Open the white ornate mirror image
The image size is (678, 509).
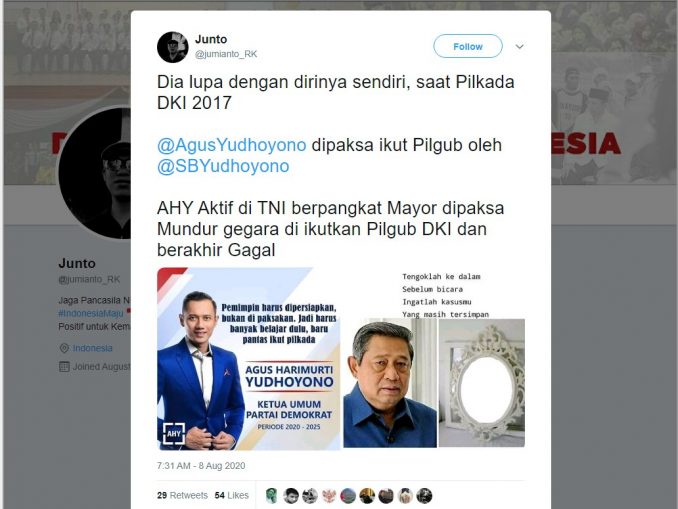click(482, 383)
